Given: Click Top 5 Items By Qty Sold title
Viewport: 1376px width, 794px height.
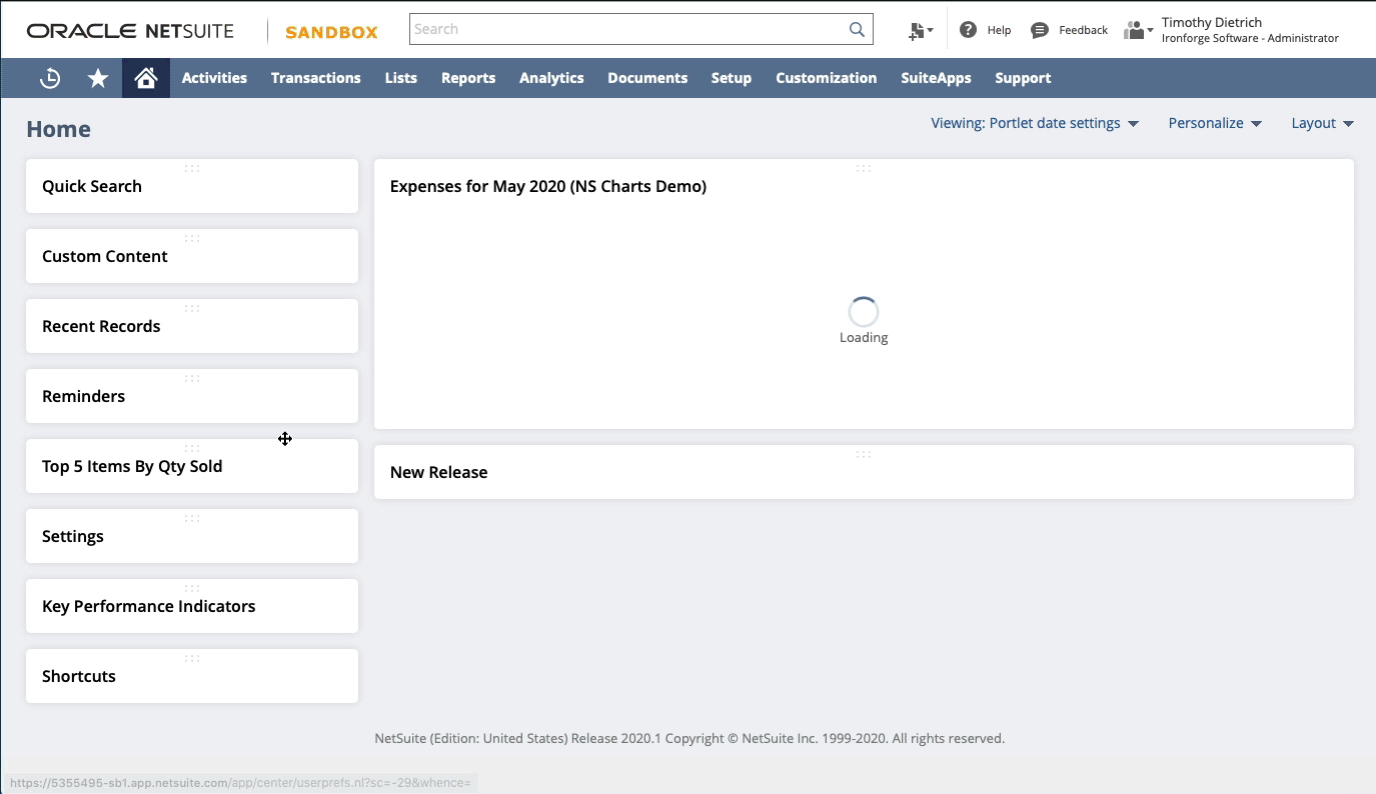Looking at the screenshot, I should [x=132, y=466].
